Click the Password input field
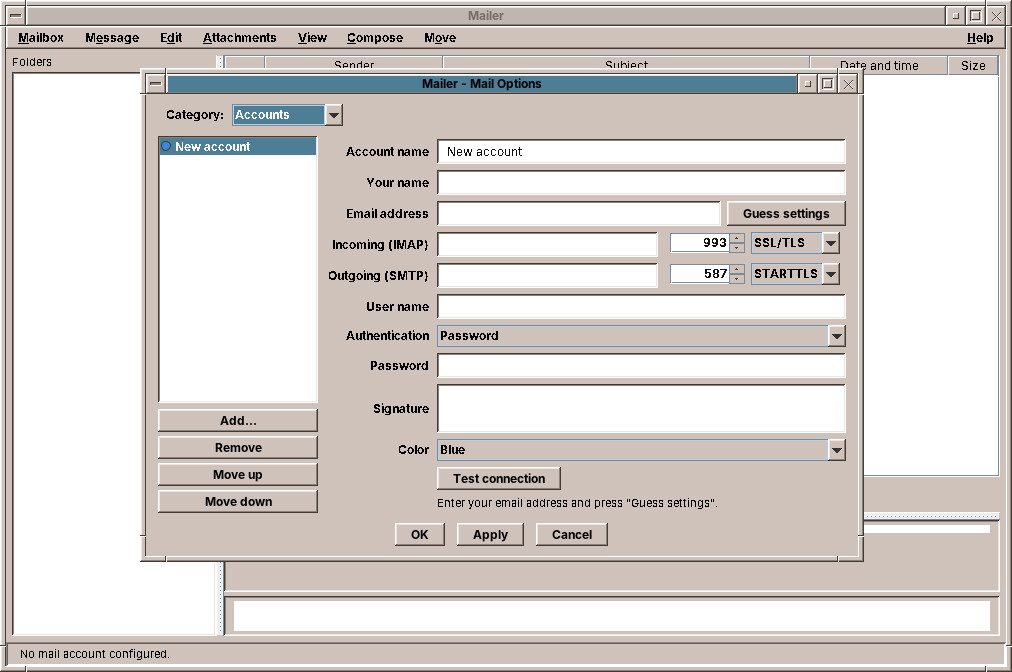This screenshot has height=672, width=1012. pos(641,366)
